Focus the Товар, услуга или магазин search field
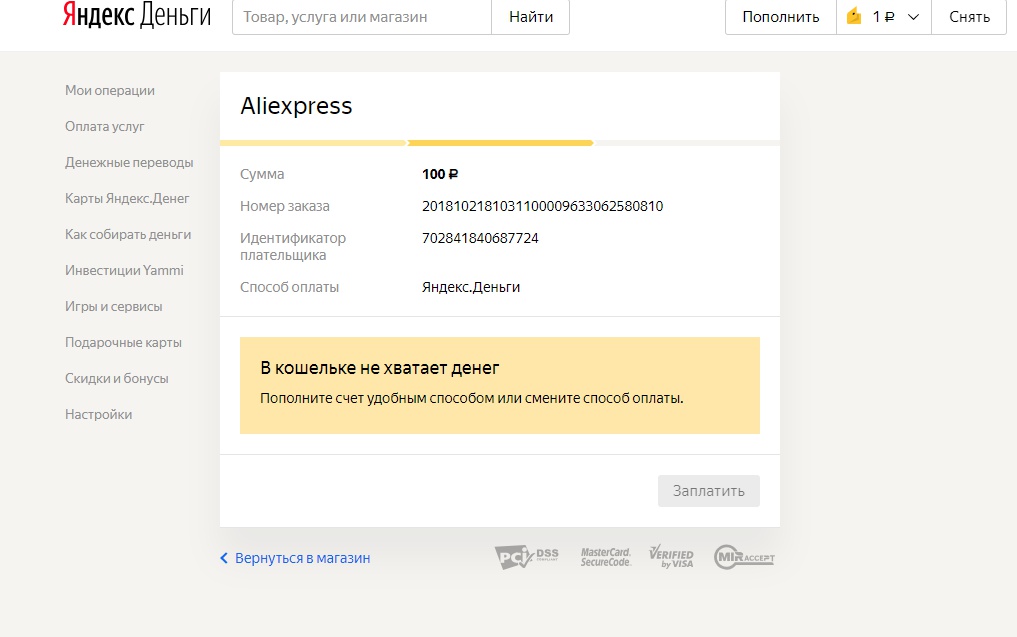 pyautogui.click(x=361, y=17)
